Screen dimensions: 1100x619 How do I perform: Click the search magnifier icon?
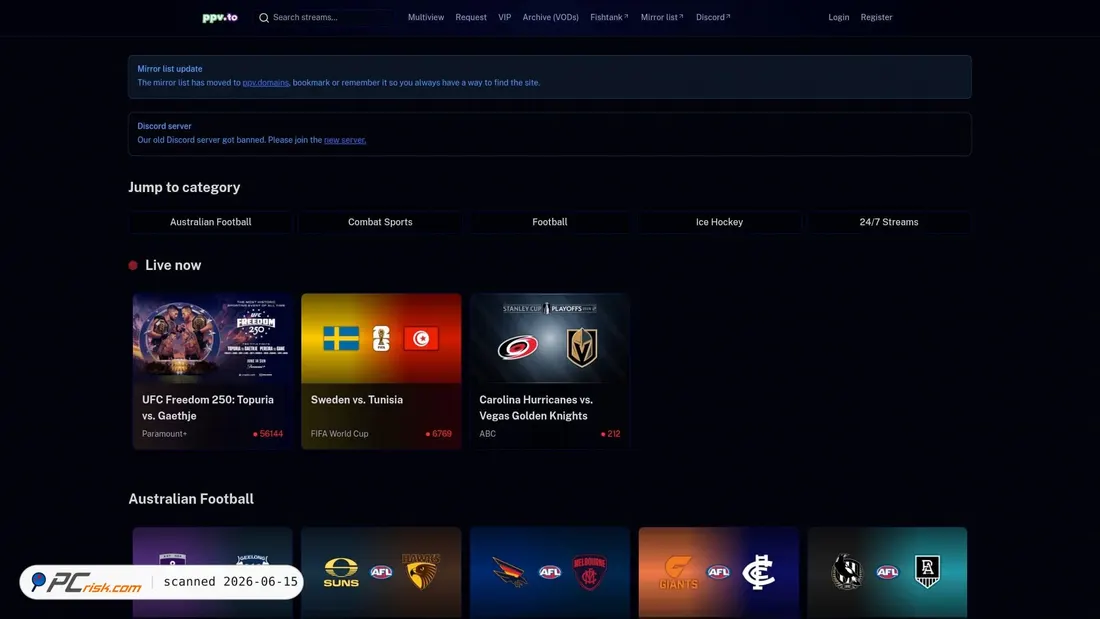[264, 18]
